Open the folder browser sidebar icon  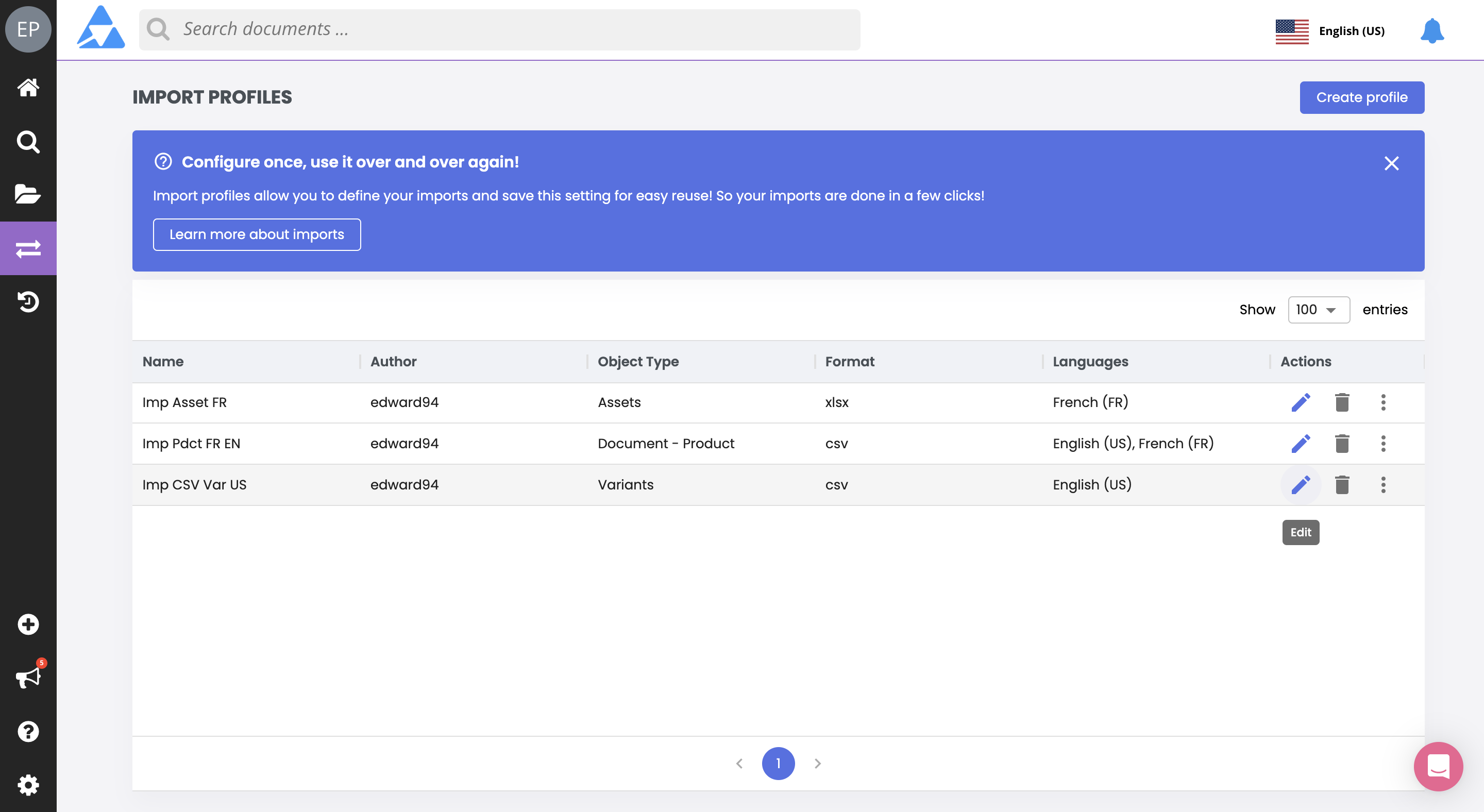pyautogui.click(x=28, y=194)
